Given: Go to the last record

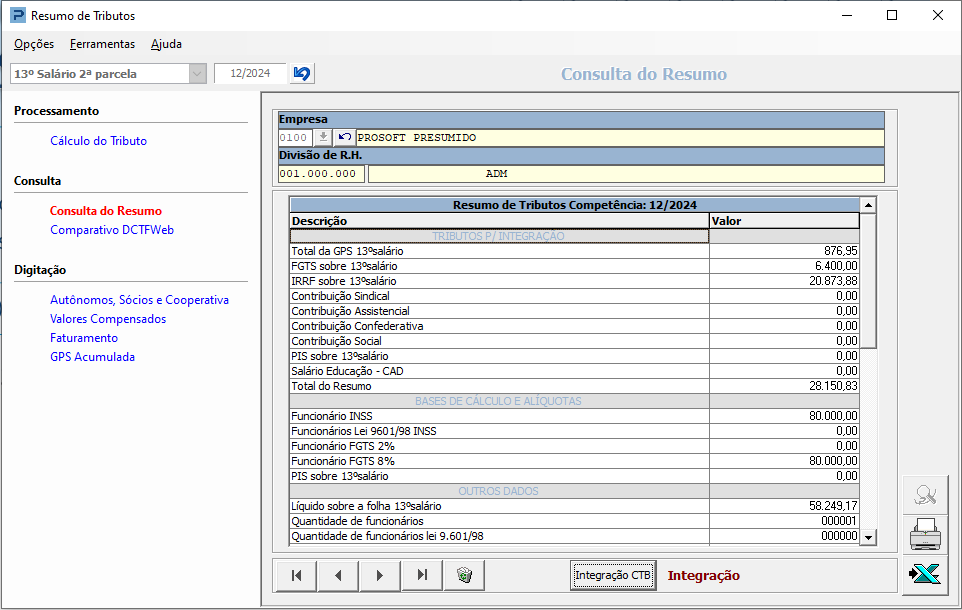Looking at the screenshot, I should pos(422,576).
